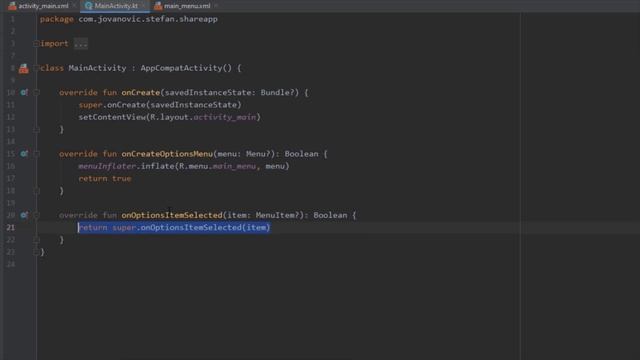This screenshot has height=360, width=640.
Task: Click line number 1 in the gutter
Action: click(x=12, y=19)
